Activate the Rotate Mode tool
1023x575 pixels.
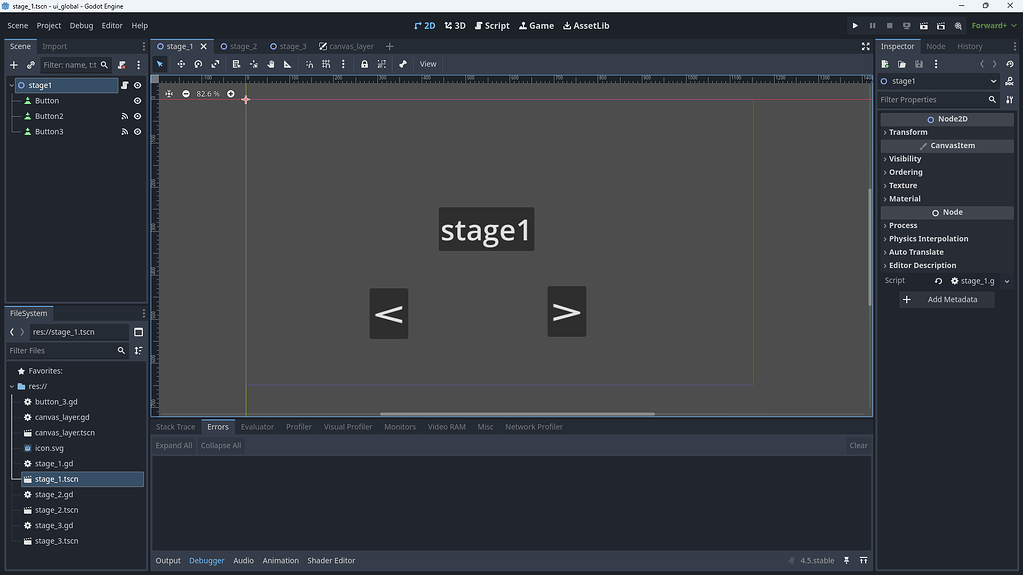point(198,64)
